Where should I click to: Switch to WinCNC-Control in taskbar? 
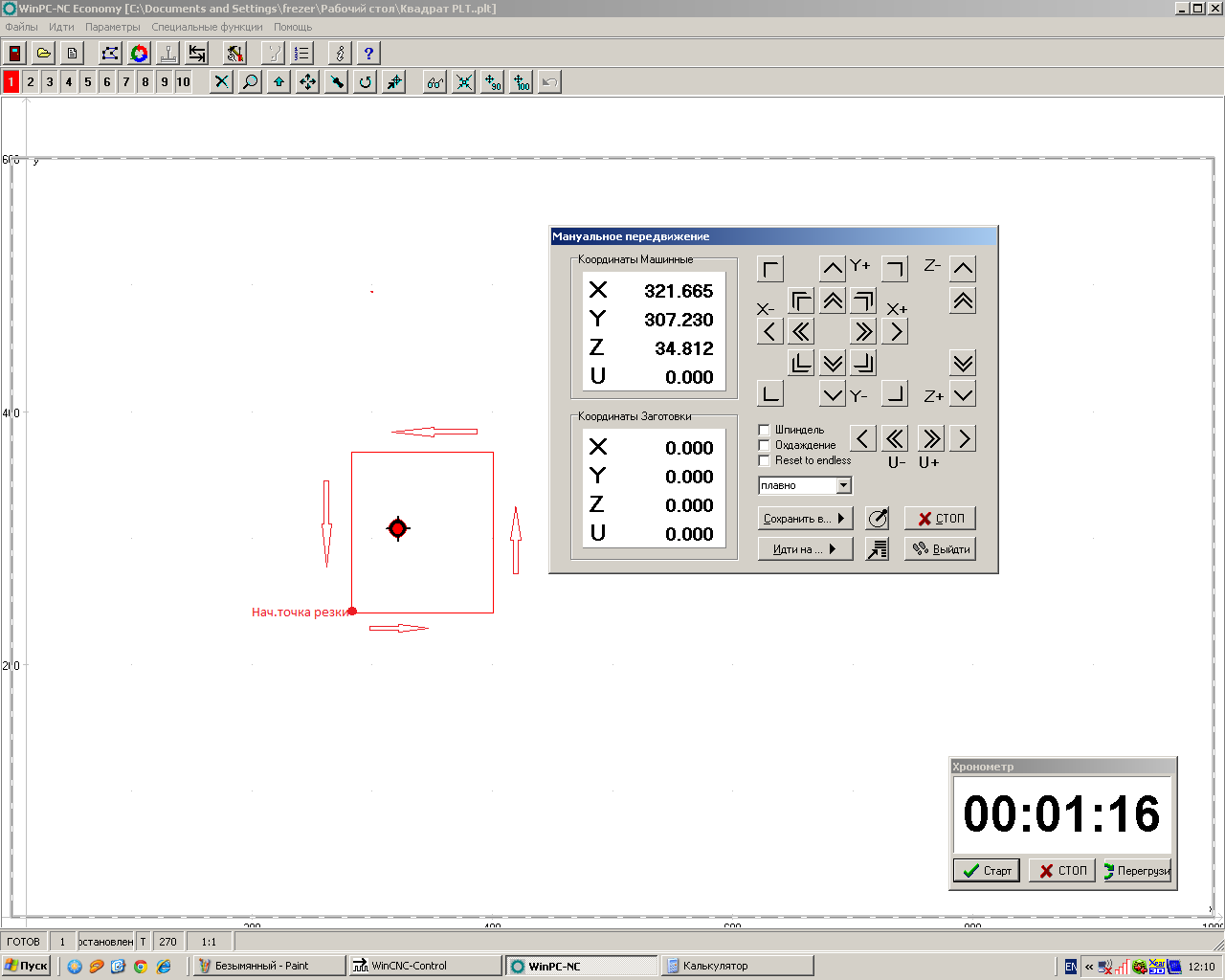[426, 967]
